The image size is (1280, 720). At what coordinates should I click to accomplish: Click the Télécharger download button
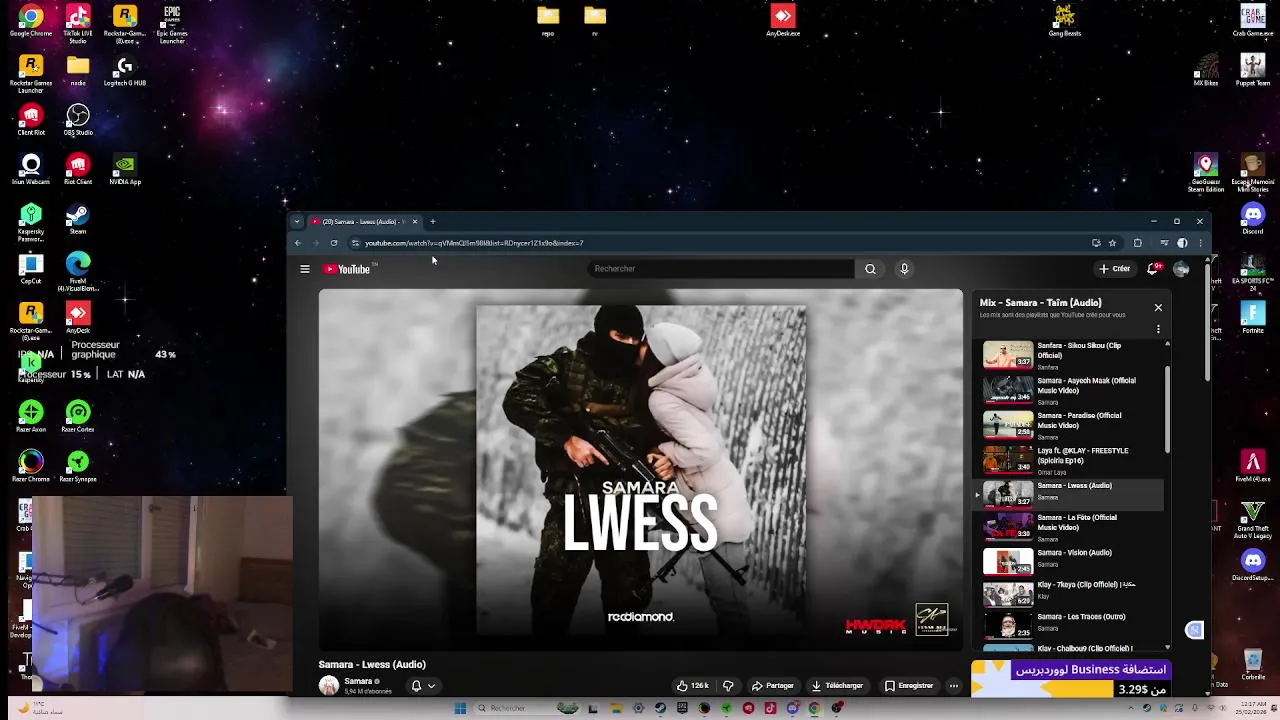pyautogui.click(x=837, y=686)
